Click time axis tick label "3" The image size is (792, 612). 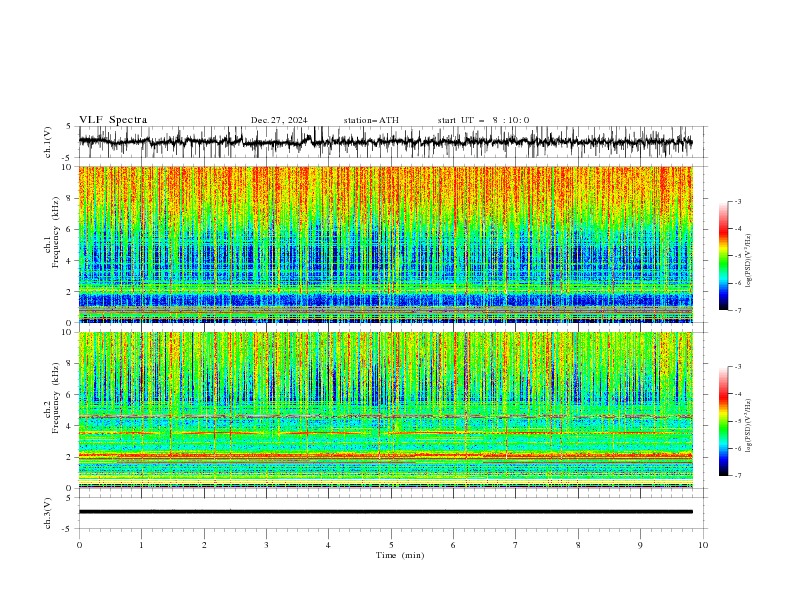[x=266, y=545]
